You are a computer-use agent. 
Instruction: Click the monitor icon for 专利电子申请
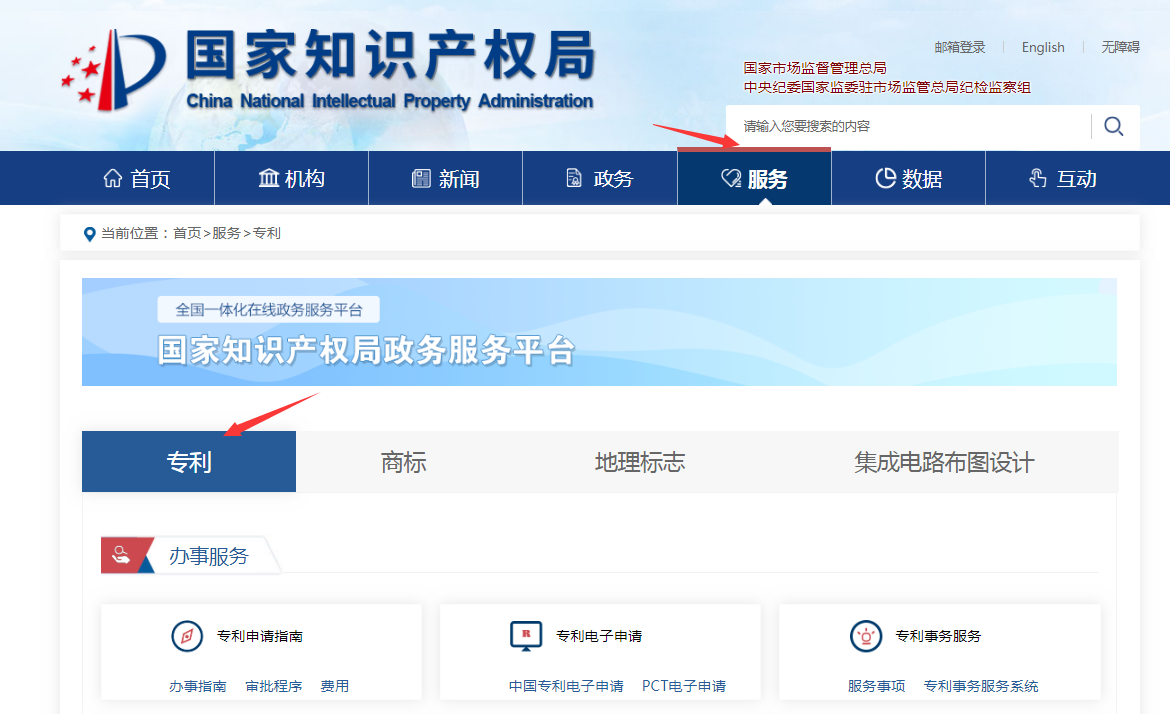click(526, 636)
